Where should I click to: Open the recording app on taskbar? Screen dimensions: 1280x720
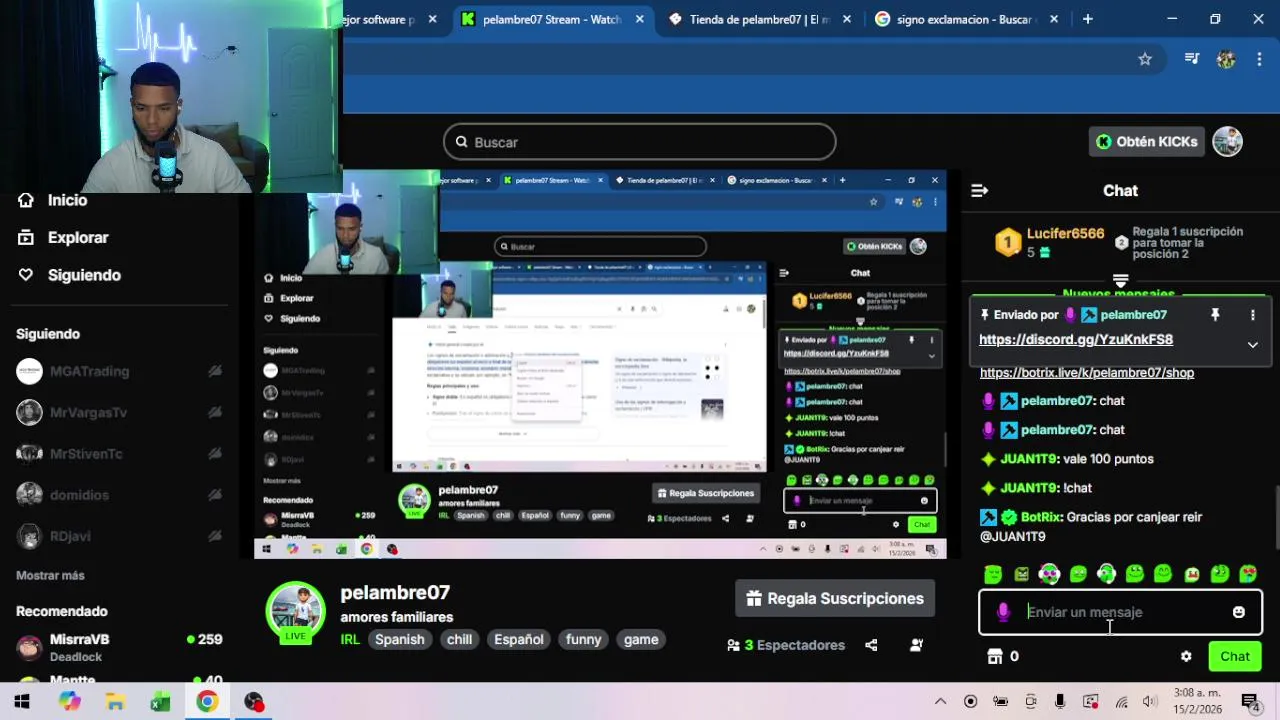(254, 702)
